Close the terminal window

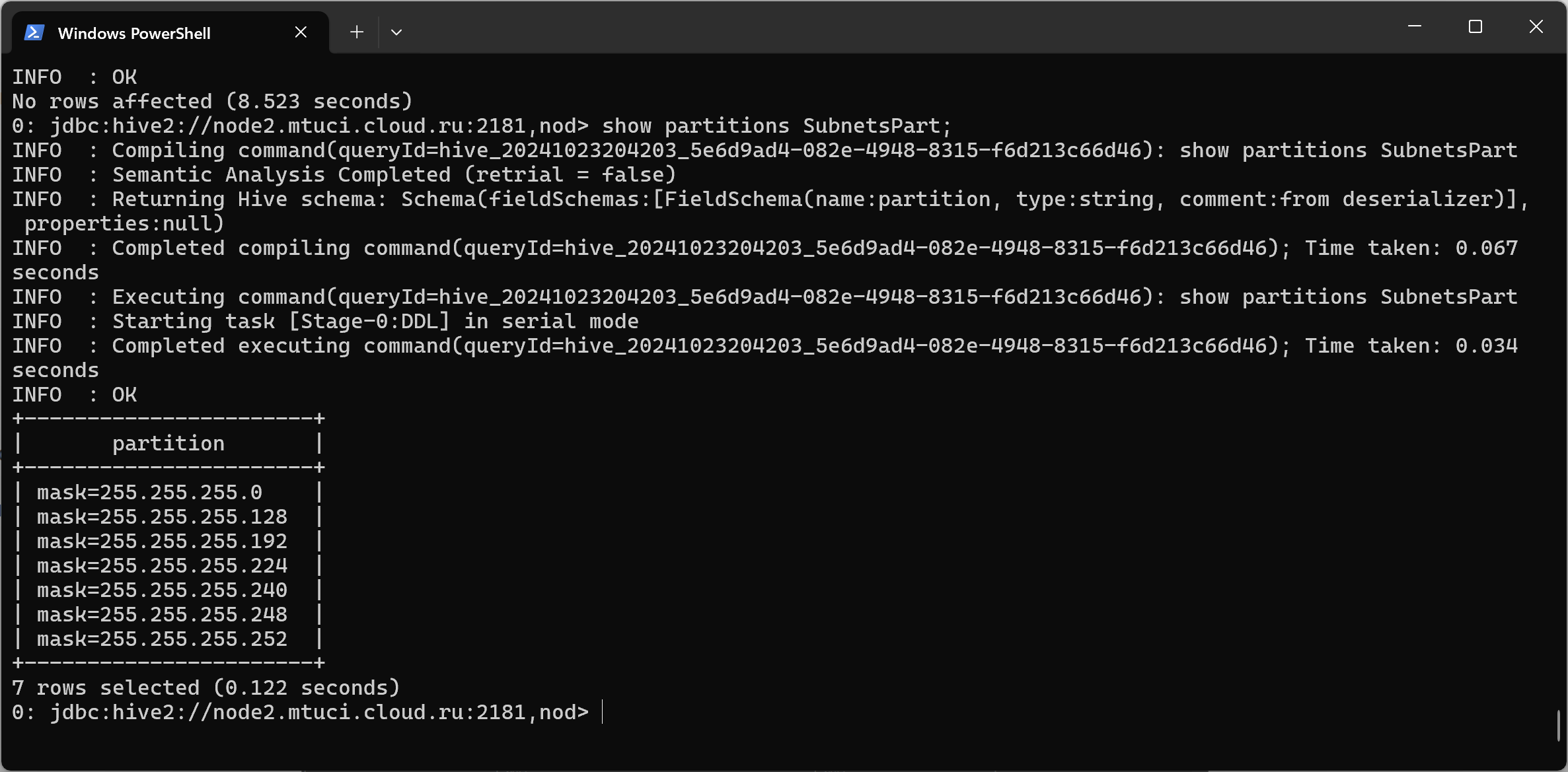click(x=1536, y=26)
